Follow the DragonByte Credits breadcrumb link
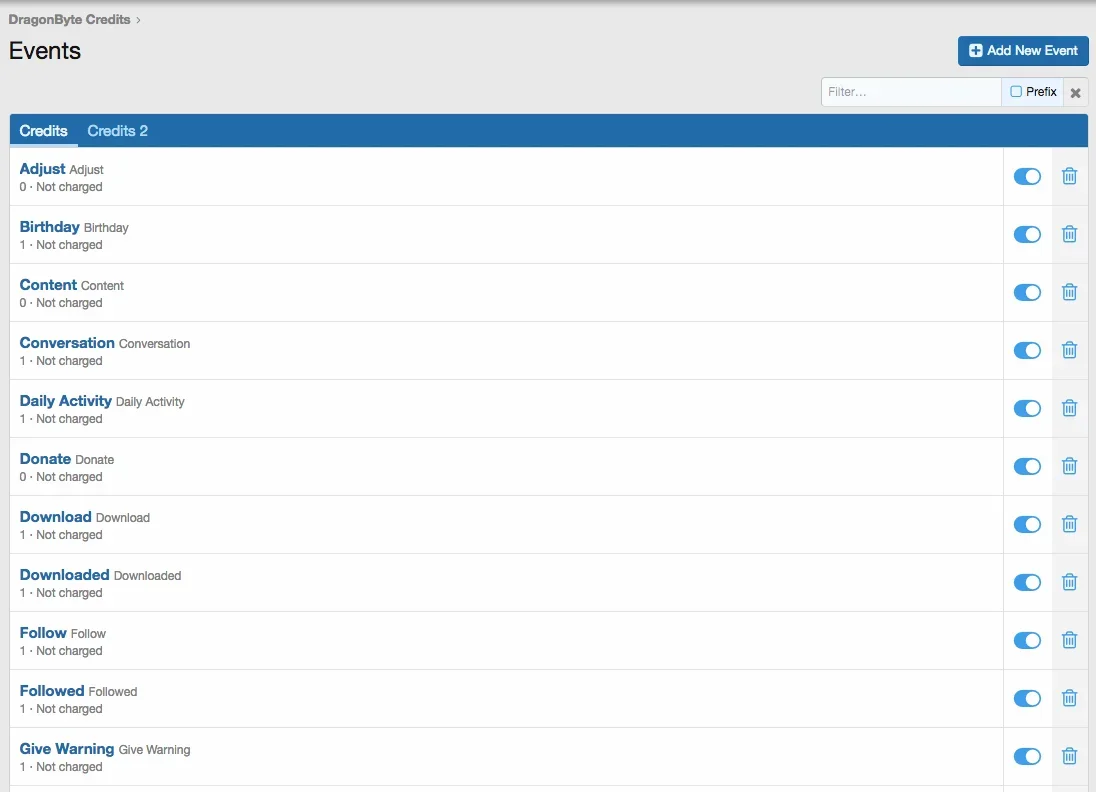Image resolution: width=1096 pixels, height=792 pixels. pyautogui.click(x=69, y=18)
